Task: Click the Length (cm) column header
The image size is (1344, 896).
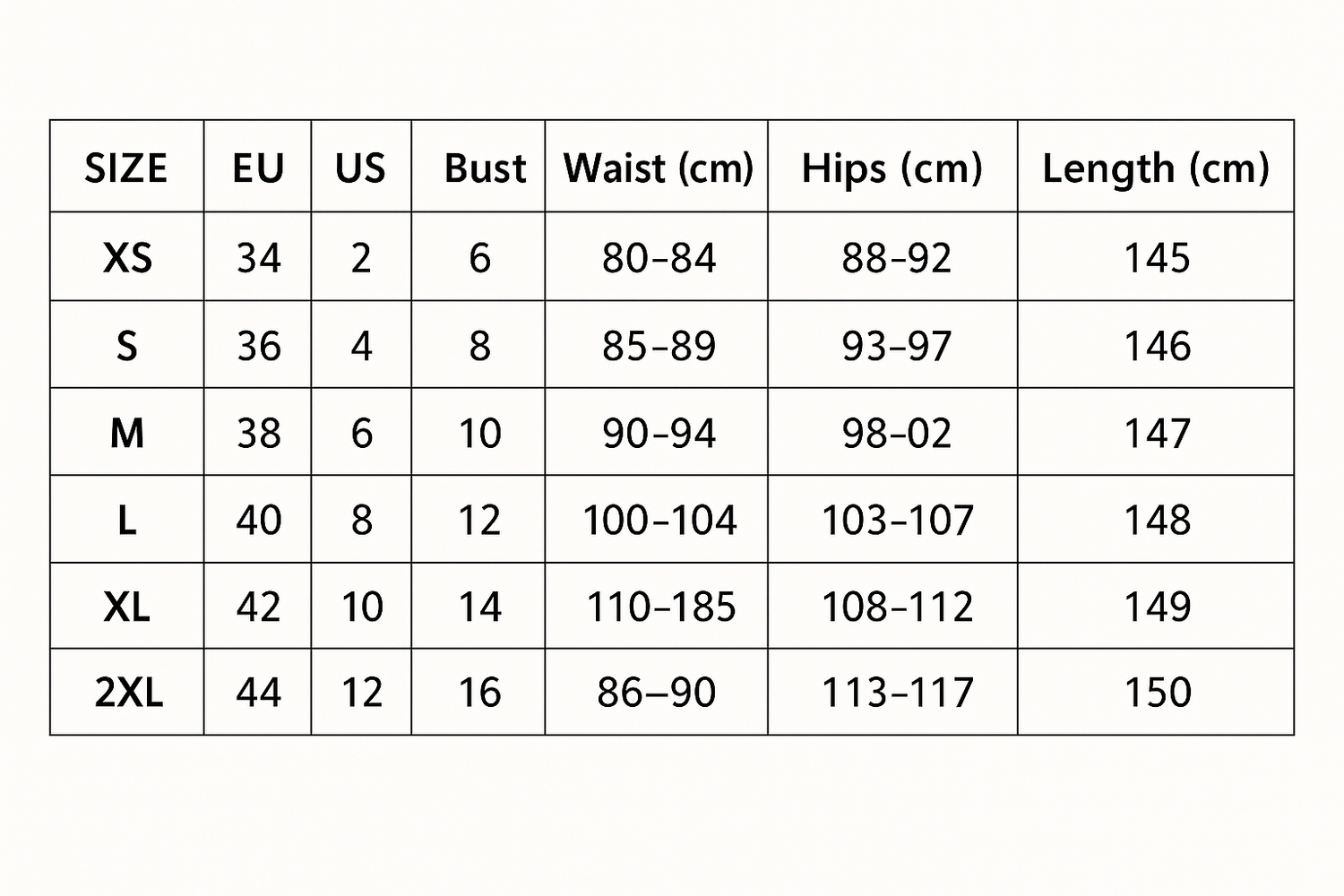Action: 1156,168
